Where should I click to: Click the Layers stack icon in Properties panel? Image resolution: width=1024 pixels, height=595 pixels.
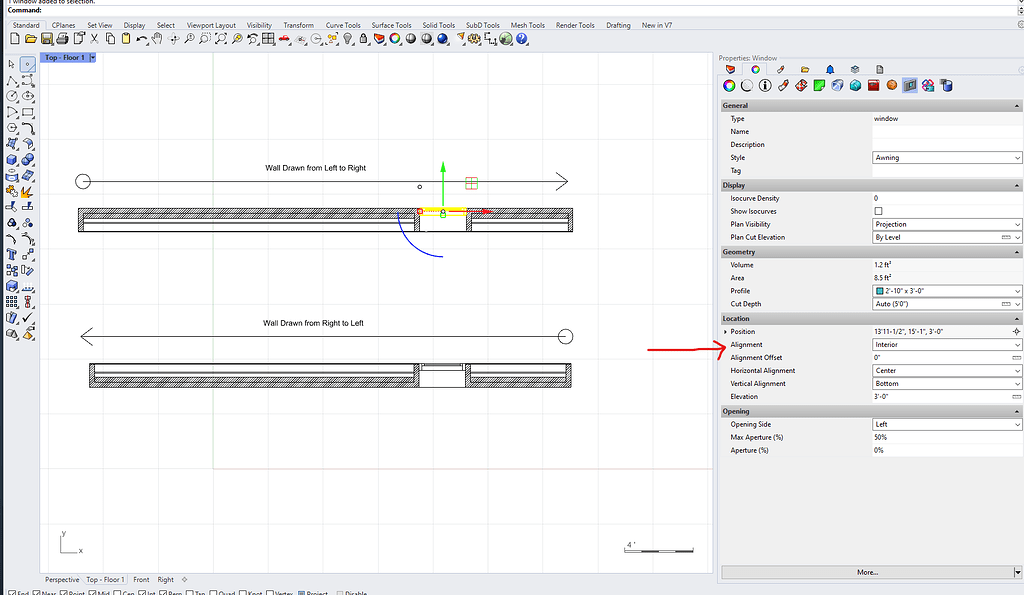[855, 68]
